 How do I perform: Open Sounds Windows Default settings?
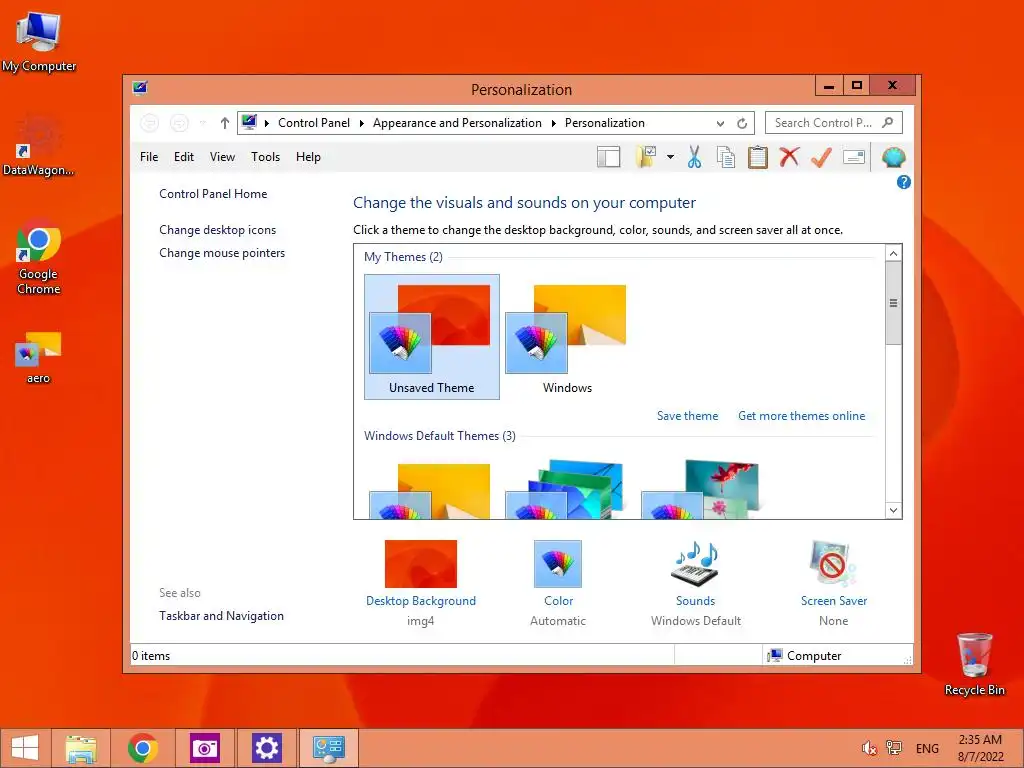tap(696, 582)
